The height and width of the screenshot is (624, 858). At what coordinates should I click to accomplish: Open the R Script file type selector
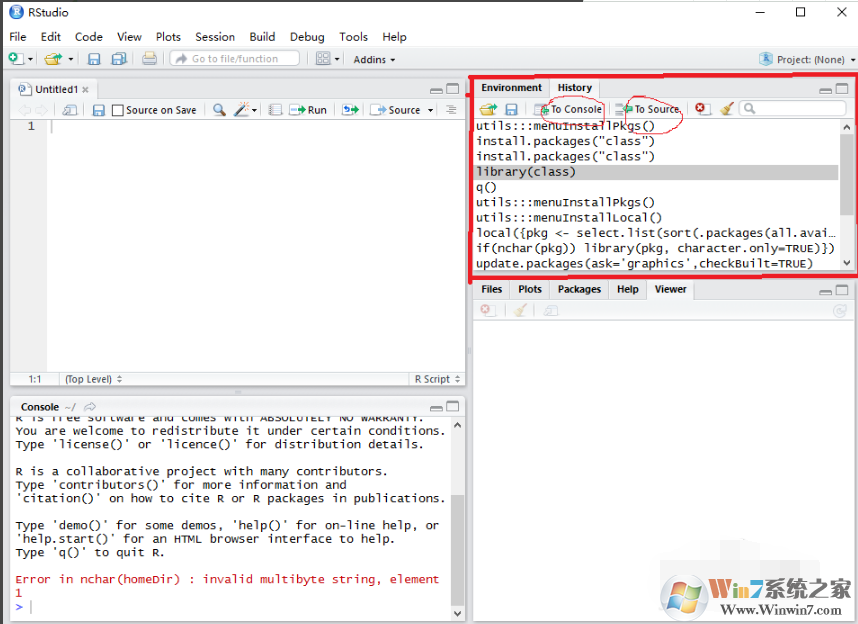pos(437,379)
